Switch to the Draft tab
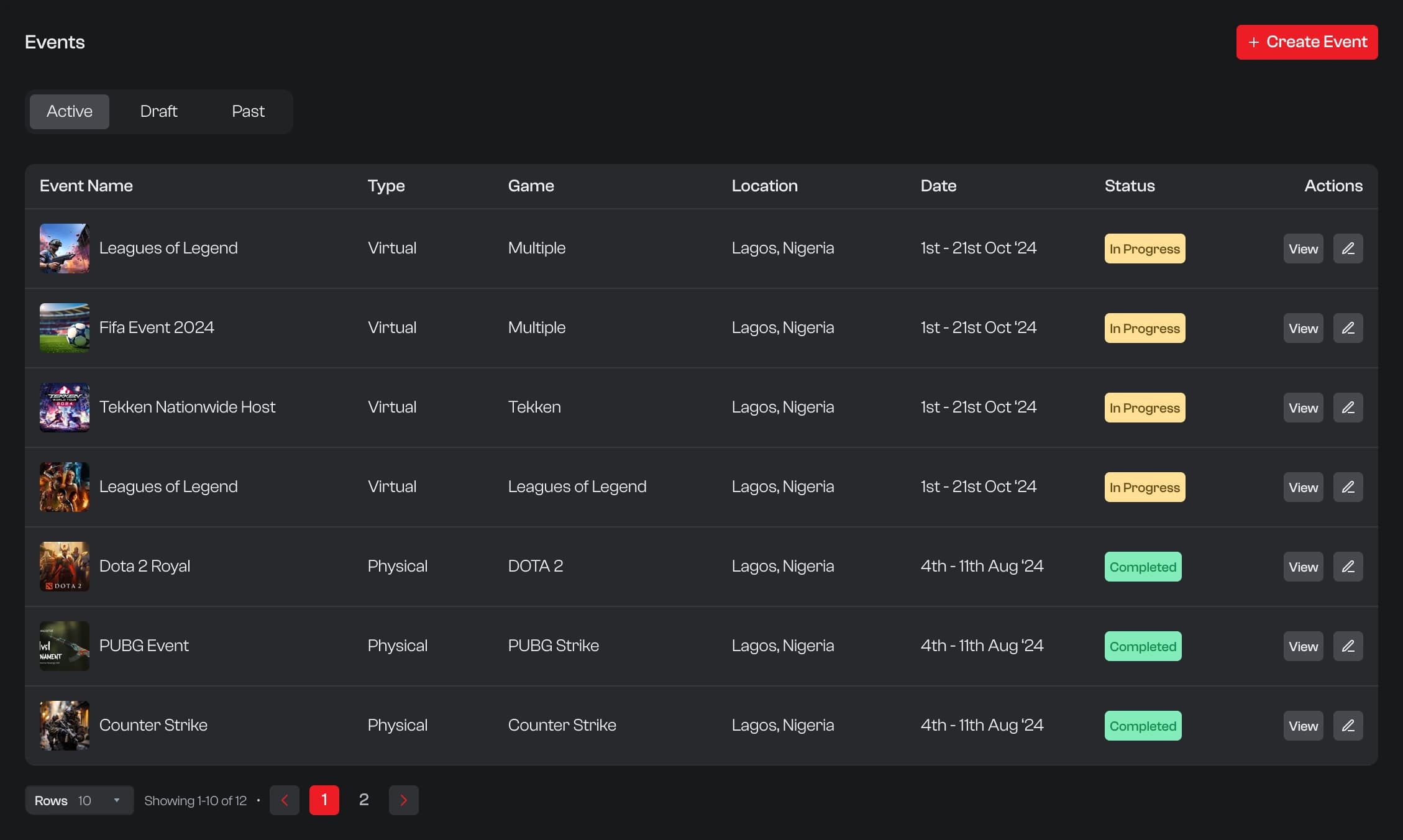The image size is (1403, 840). click(x=159, y=111)
